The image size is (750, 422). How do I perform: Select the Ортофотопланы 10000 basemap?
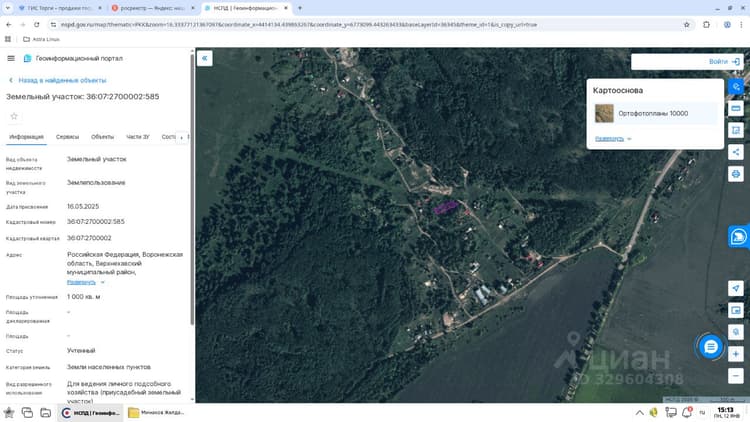(x=655, y=113)
